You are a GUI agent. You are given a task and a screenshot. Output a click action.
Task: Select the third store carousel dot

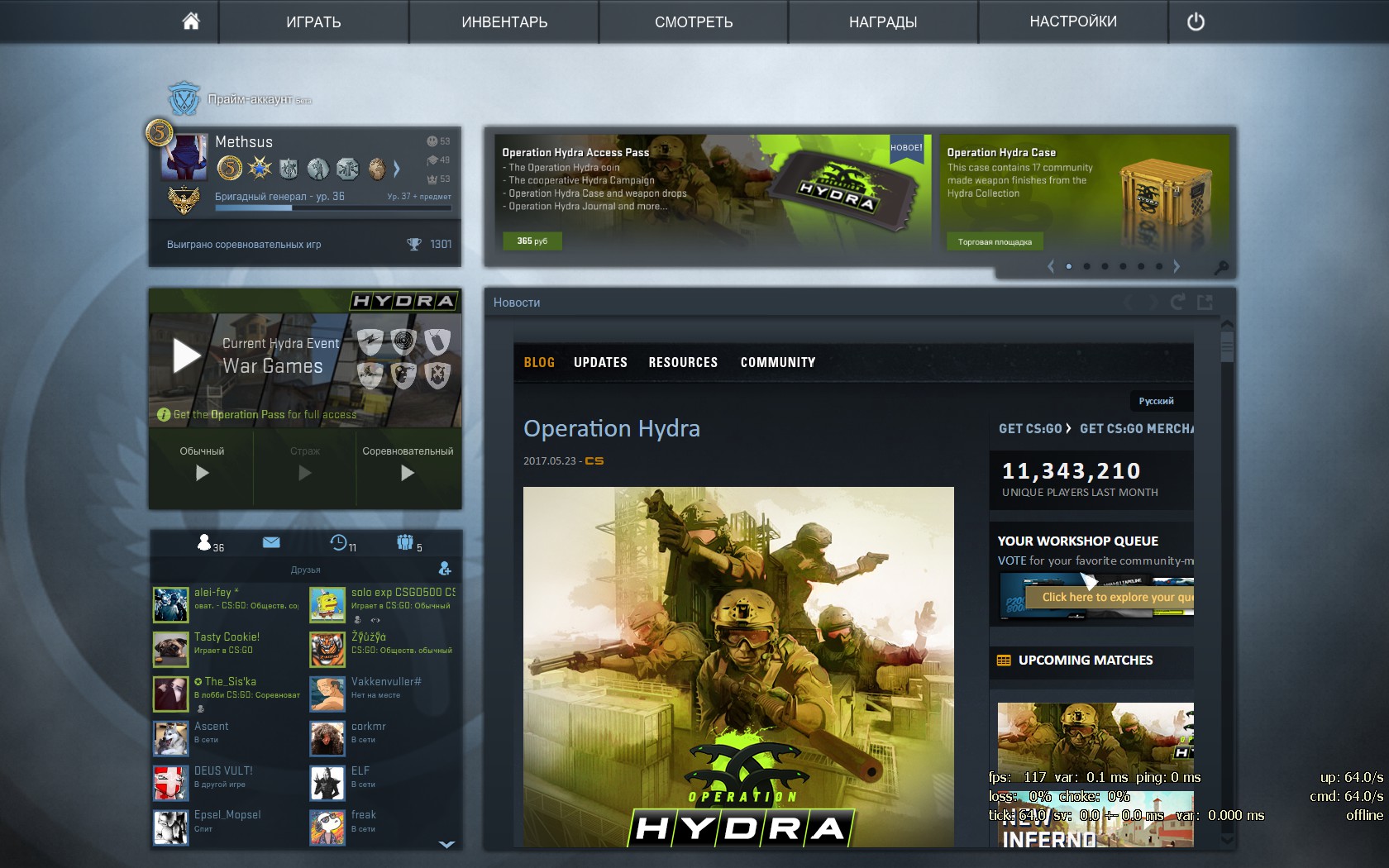pyautogui.click(x=1105, y=266)
